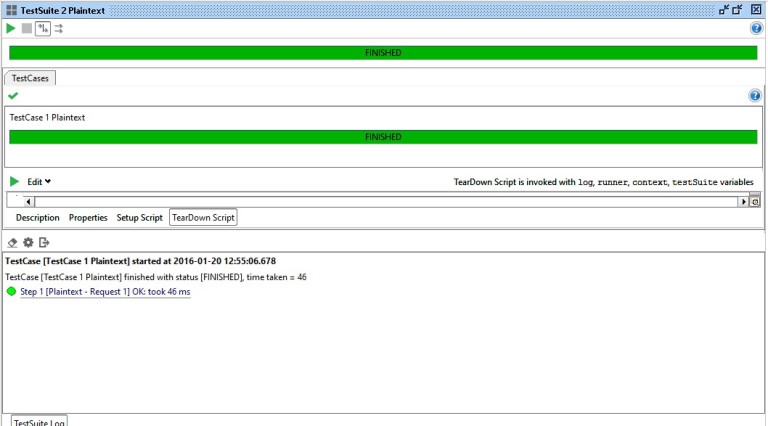Maximize the TestSuite internal window
Screen dimensions: 768x426
tap(737, 10)
